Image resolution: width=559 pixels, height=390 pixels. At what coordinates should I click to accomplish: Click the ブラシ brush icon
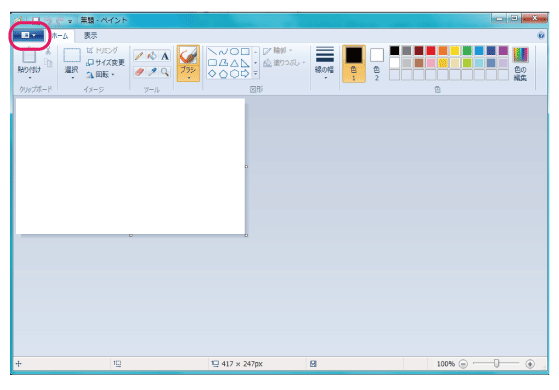(x=188, y=56)
